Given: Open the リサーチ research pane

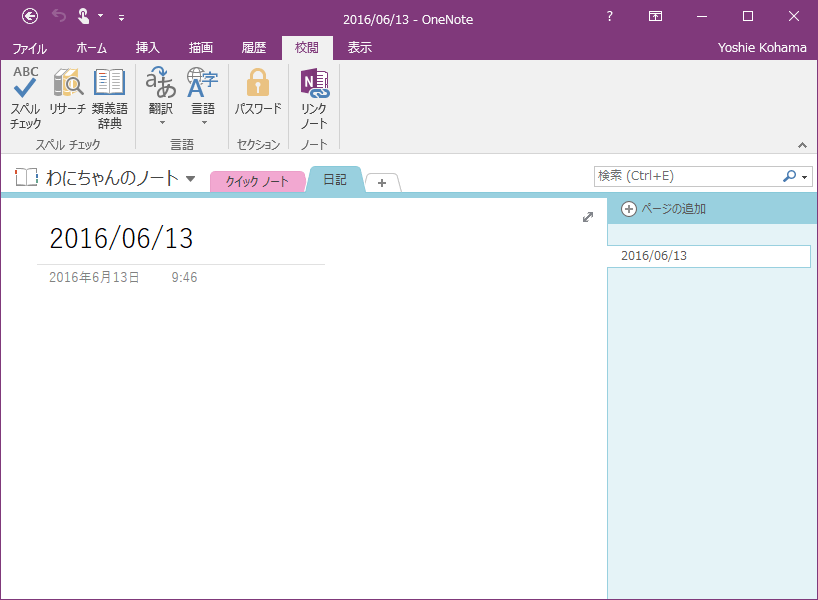Looking at the screenshot, I should (x=67, y=92).
